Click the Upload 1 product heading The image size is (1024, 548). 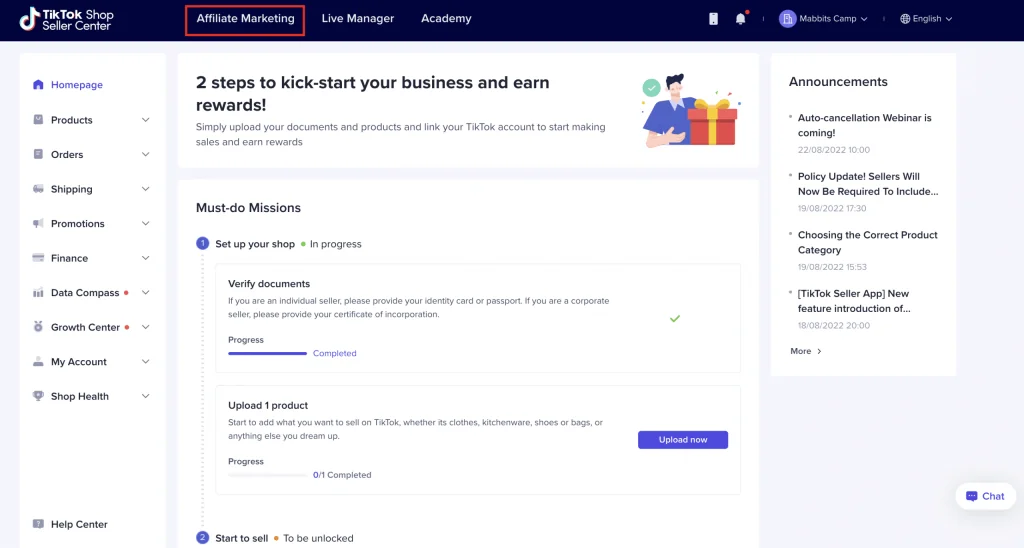268,405
